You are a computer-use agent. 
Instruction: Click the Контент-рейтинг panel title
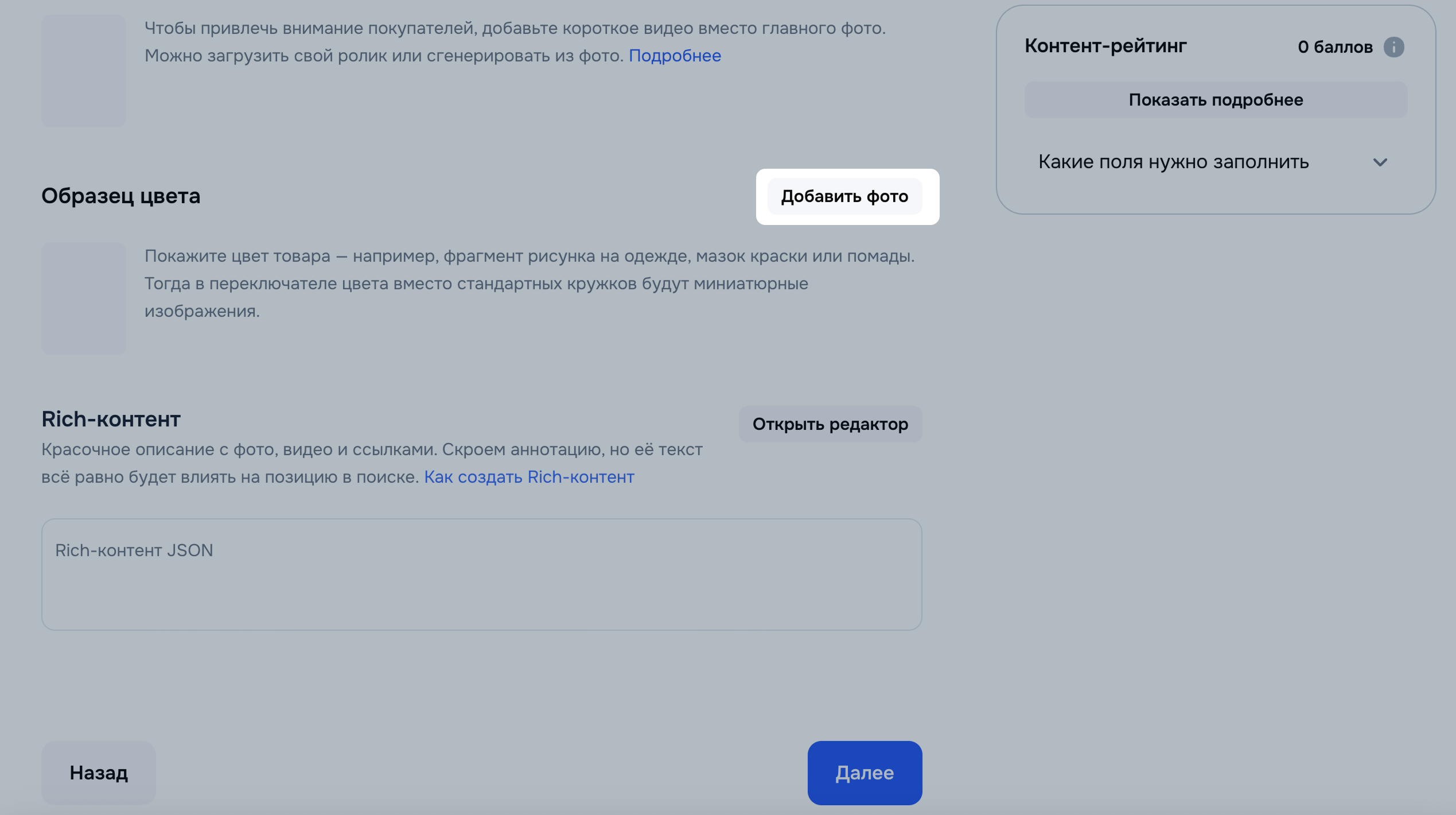(x=1105, y=46)
